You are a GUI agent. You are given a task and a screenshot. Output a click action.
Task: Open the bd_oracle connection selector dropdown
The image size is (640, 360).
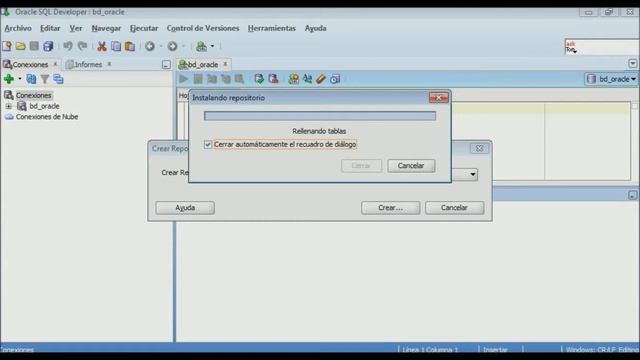tap(611, 79)
